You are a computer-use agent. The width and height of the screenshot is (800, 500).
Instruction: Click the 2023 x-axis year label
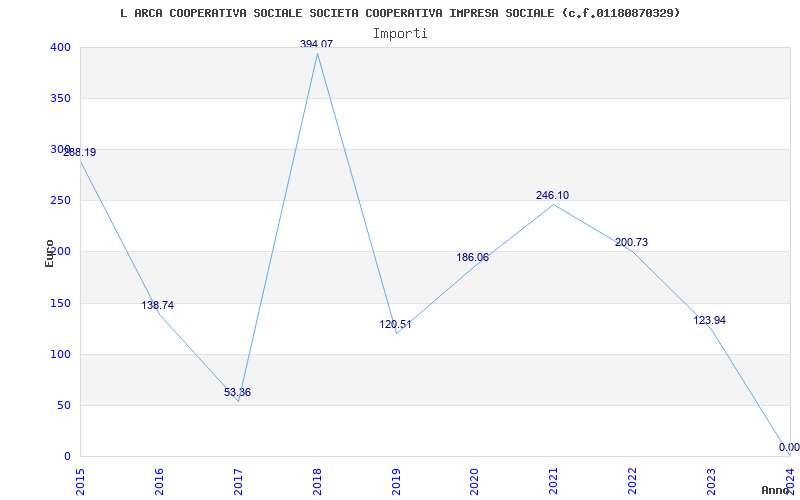click(x=711, y=481)
